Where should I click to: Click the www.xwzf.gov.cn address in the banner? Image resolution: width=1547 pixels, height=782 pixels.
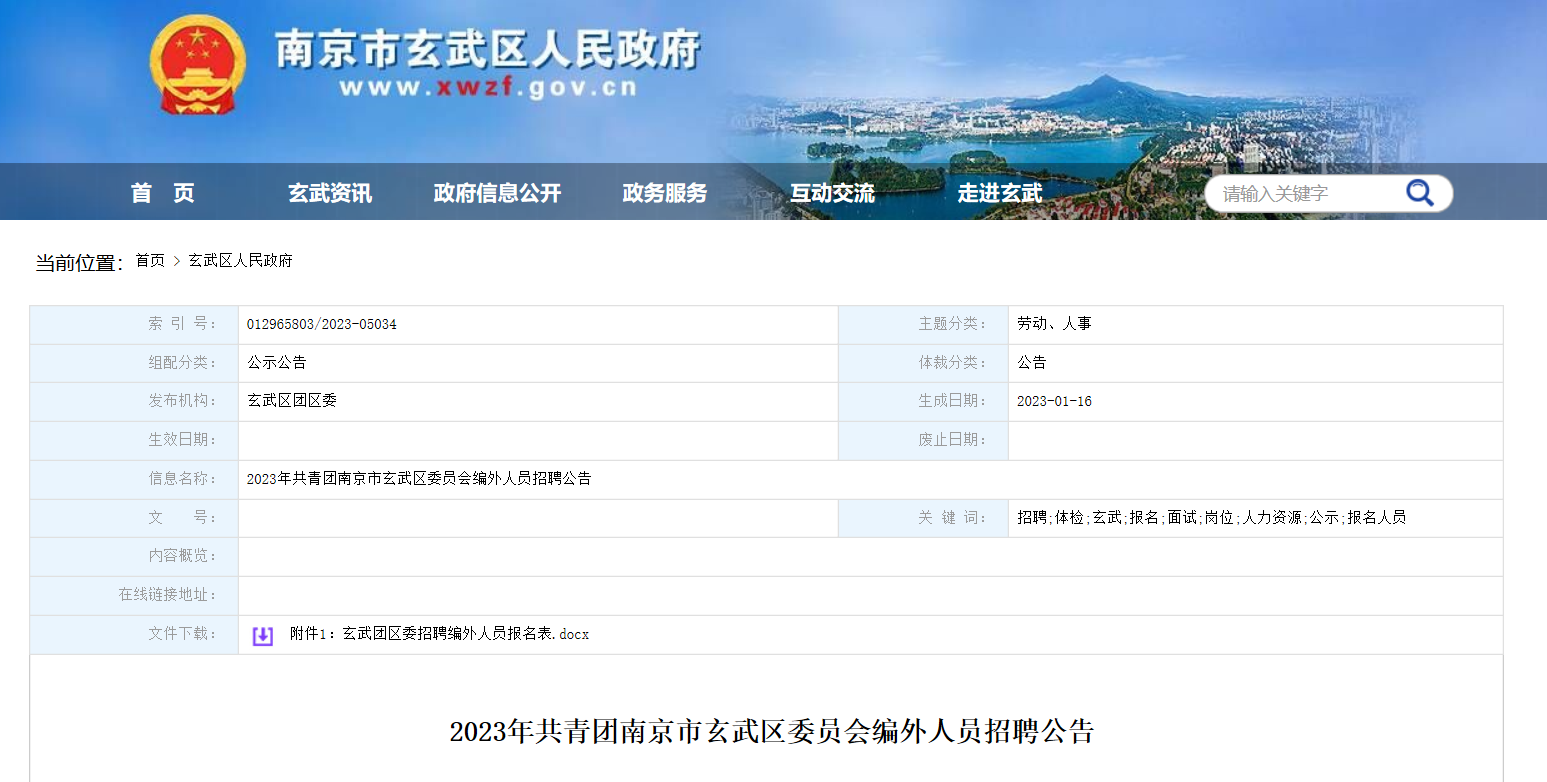tap(487, 88)
